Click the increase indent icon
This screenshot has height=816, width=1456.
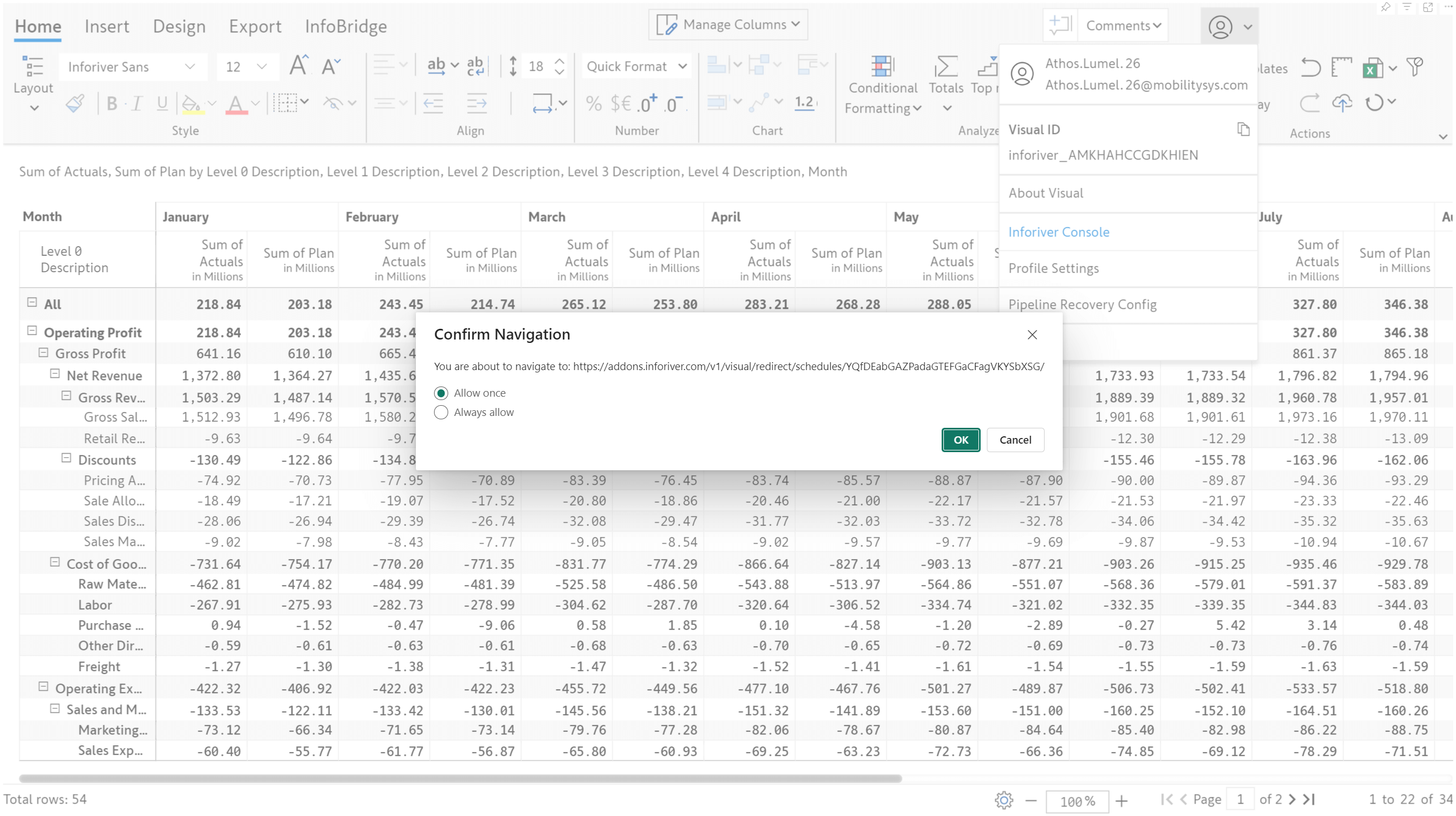click(476, 104)
